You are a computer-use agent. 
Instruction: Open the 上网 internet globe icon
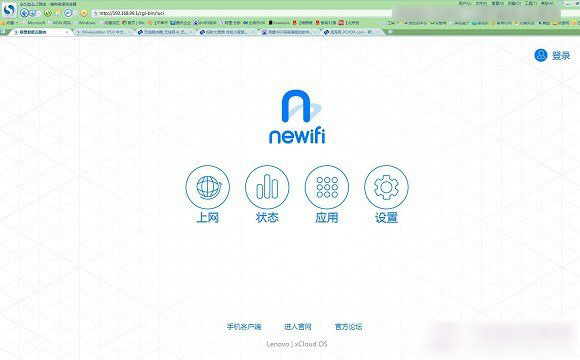(x=208, y=187)
